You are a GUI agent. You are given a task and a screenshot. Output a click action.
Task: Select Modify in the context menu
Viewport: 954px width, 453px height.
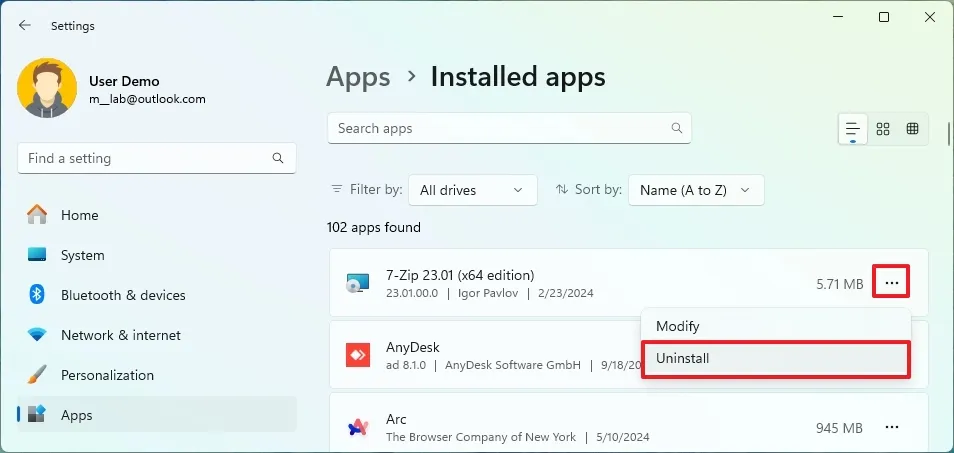coord(677,326)
